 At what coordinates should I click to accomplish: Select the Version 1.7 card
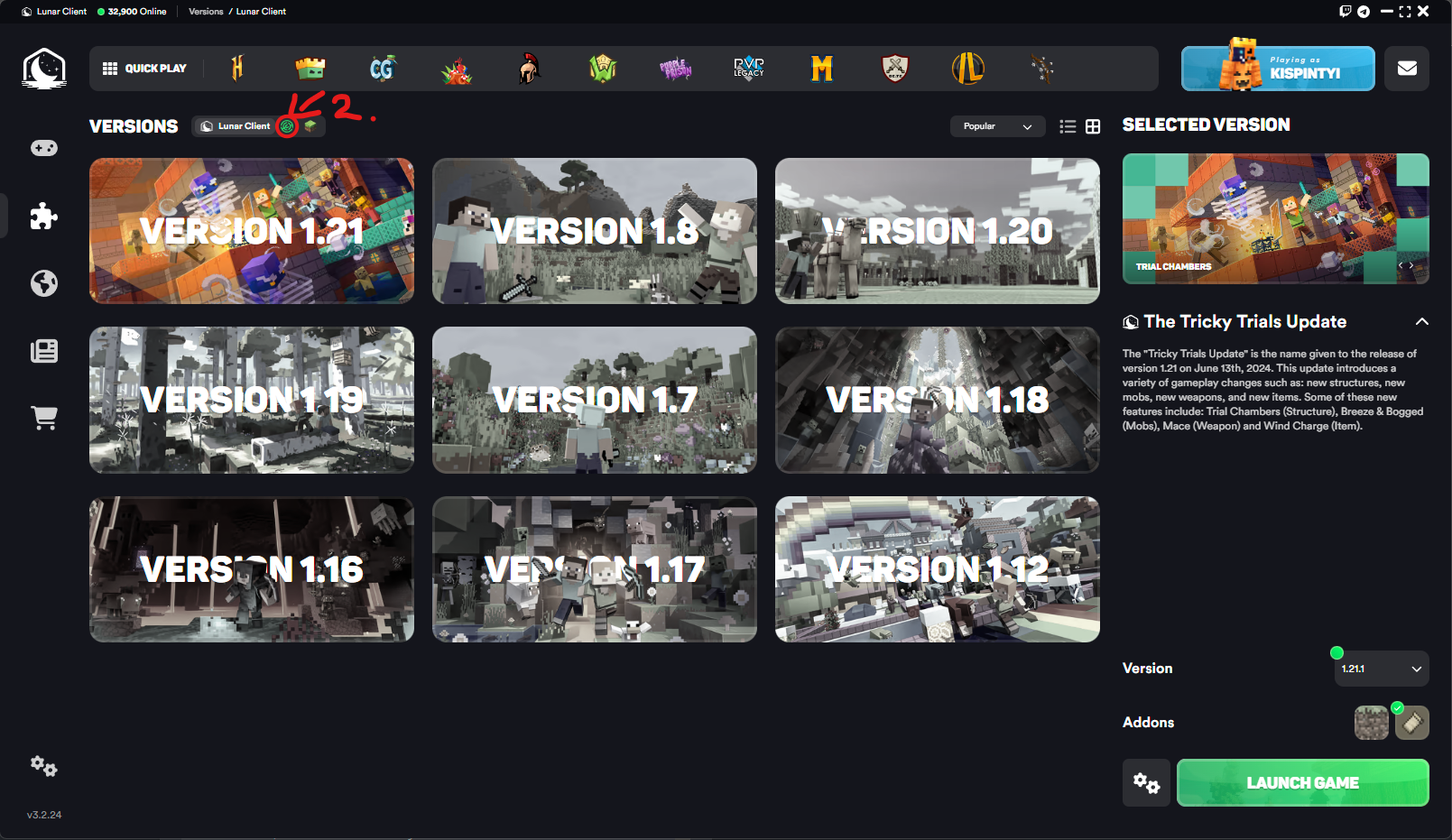595,400
